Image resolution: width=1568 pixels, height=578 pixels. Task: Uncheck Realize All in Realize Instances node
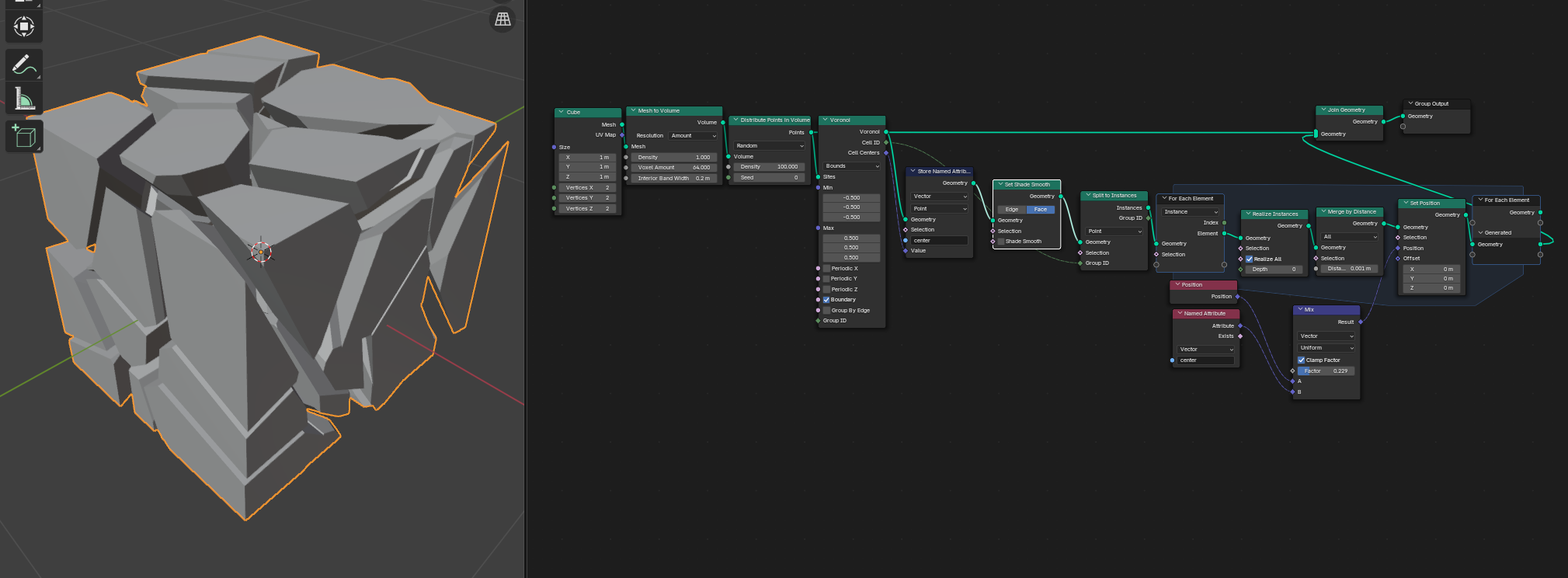point(1249,259)
